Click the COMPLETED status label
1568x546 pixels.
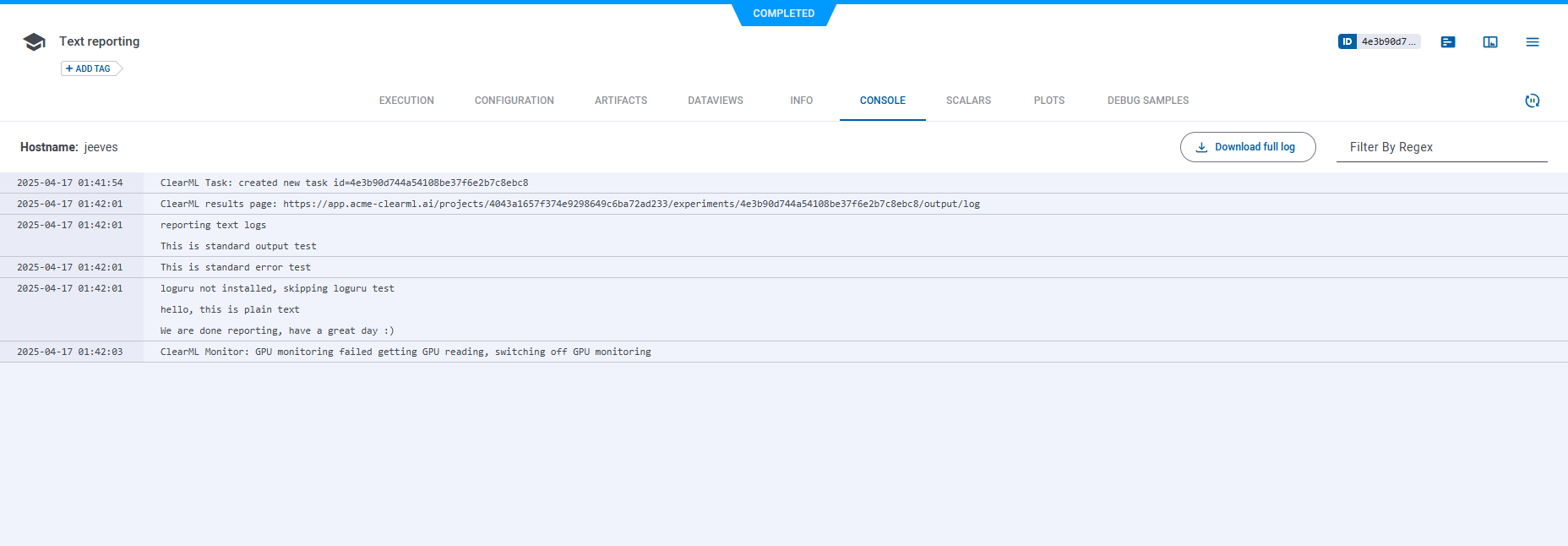[784, 14]
